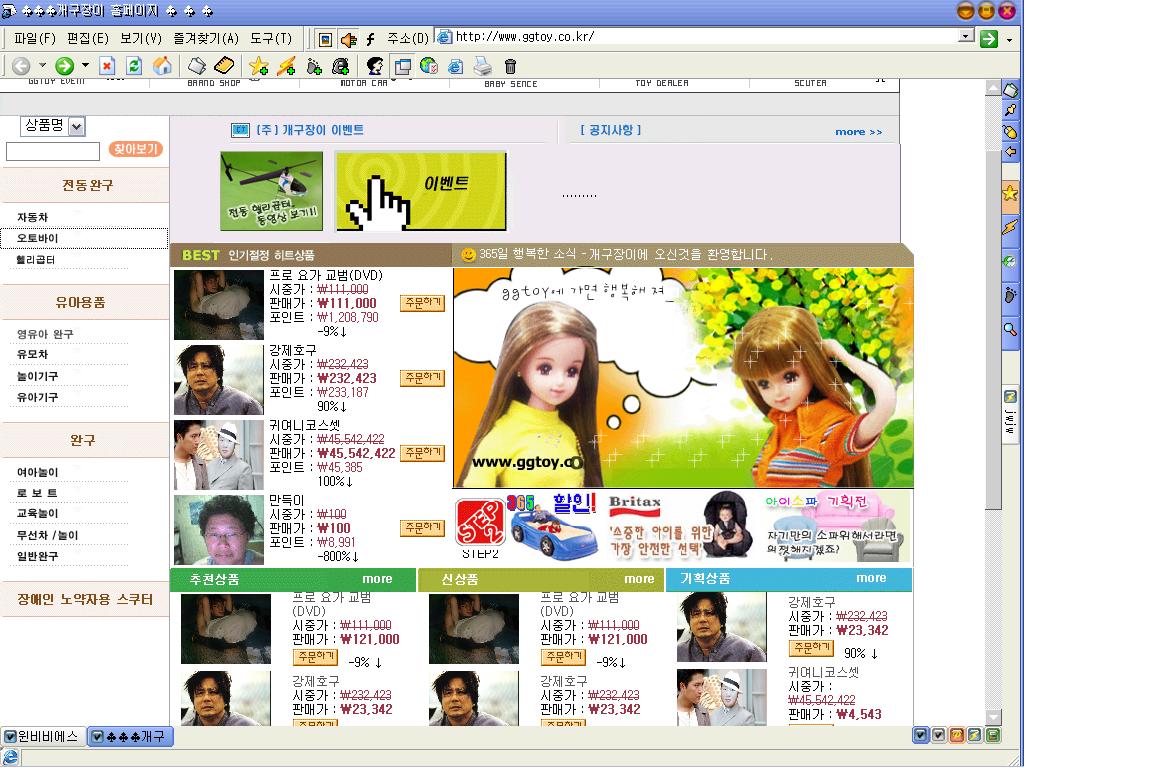The image size is (1152, 768).
Task: Stop page loading with red X icon
Action: [107, 66]
